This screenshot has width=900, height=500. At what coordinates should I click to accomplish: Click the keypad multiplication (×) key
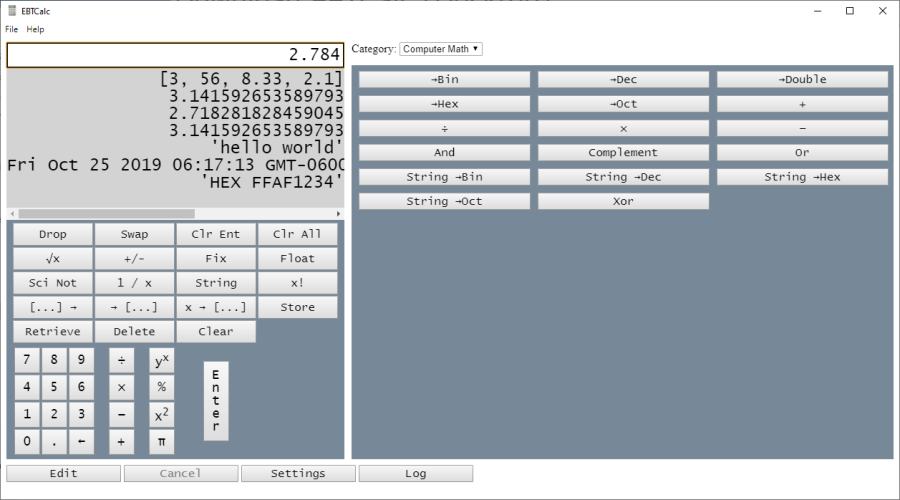pos(121,387)
